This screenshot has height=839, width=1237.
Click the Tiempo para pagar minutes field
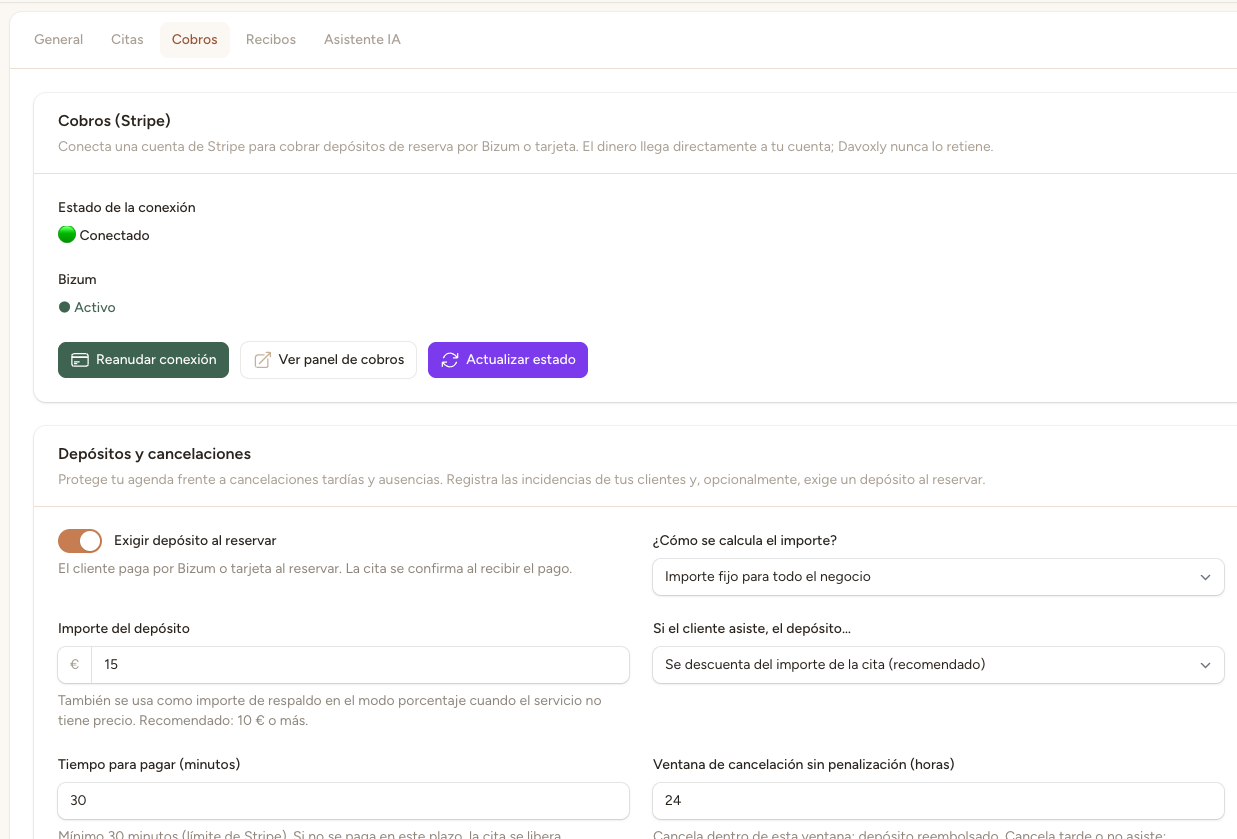(344, 801)
